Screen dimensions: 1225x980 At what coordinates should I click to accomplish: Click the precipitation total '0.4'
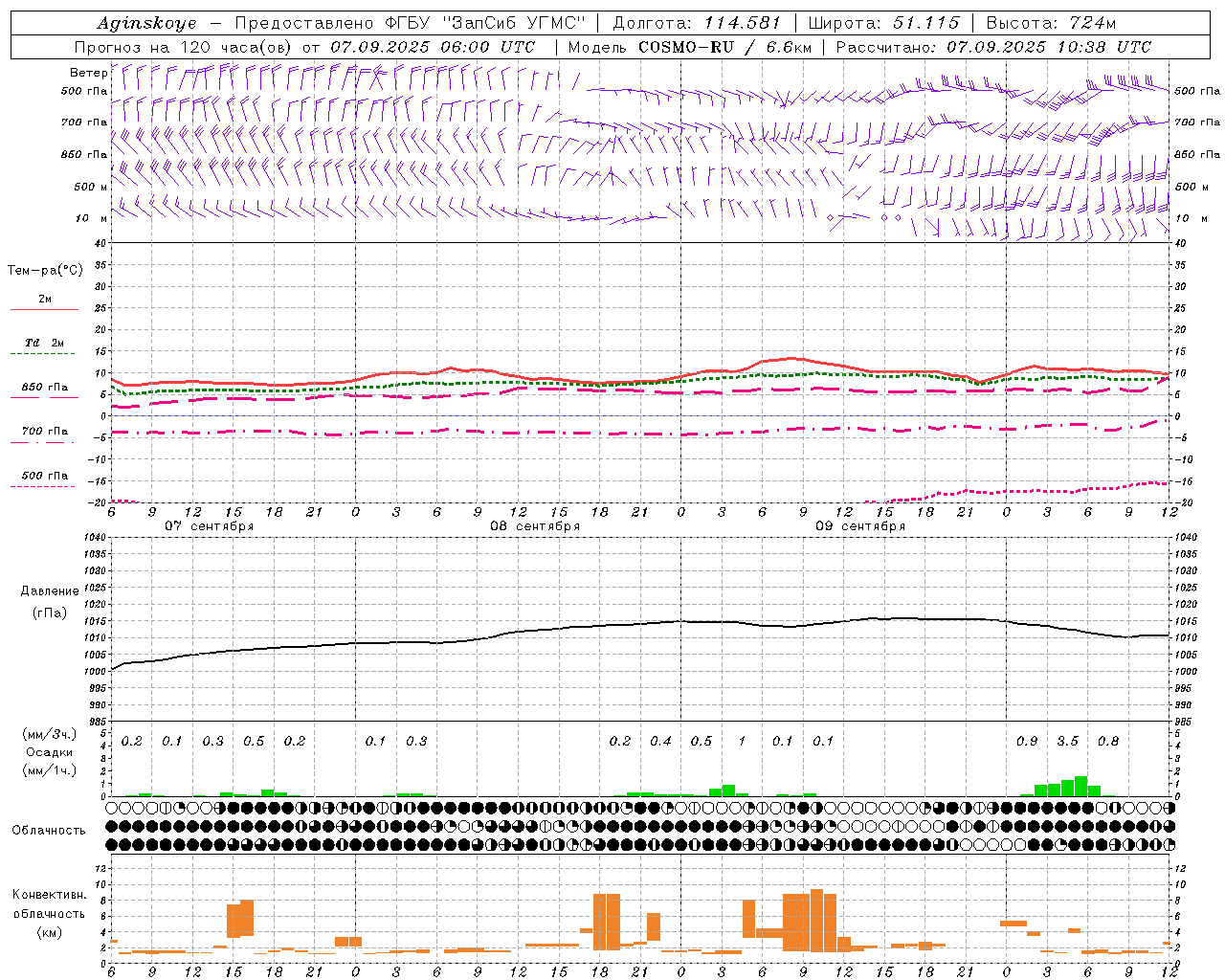click(660, 741)
